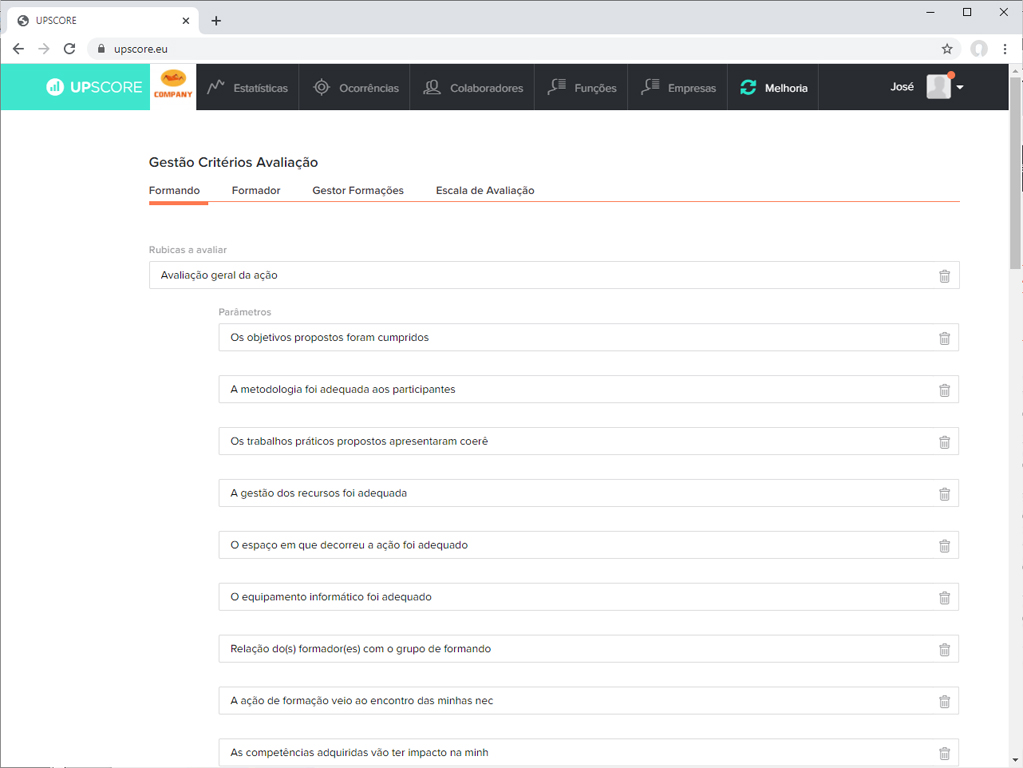Select the Formando tab
The width and height of the screenshot is (1023, 768).
tap(174, 191)
